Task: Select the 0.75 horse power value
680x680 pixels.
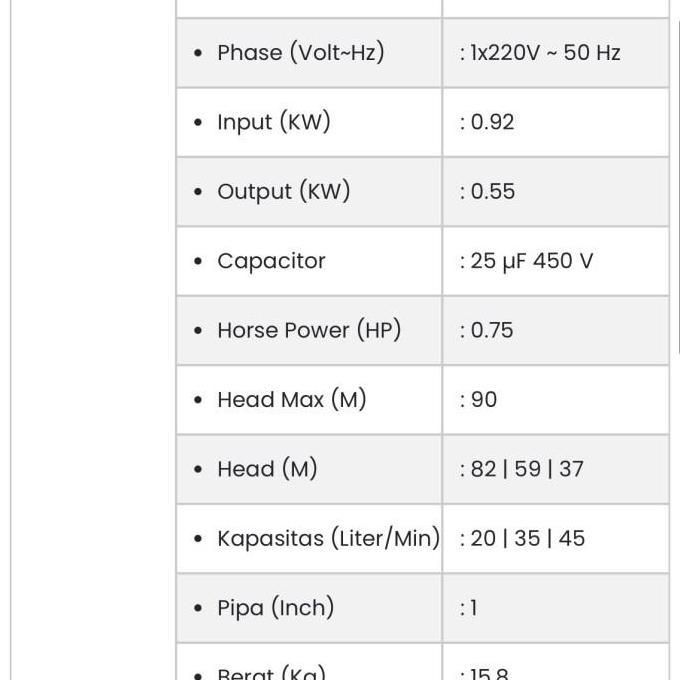Action: point(491,330)
